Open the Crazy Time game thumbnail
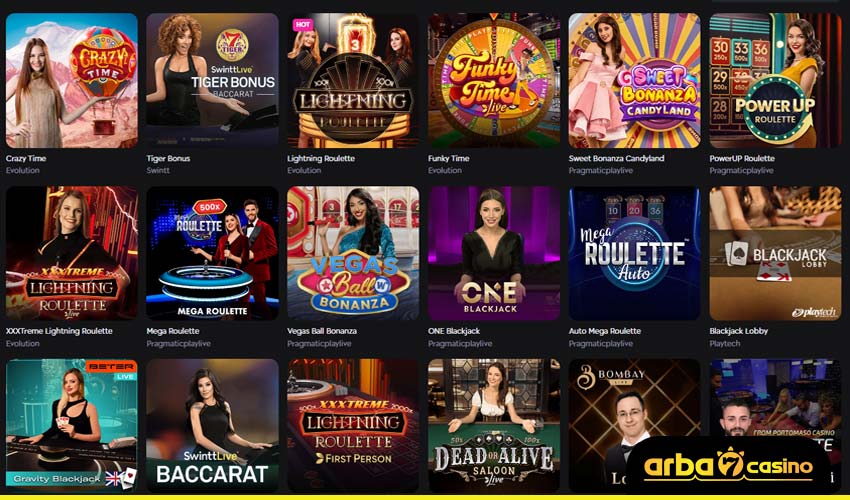This screenshot has width=850, height=500. (72, 80)
